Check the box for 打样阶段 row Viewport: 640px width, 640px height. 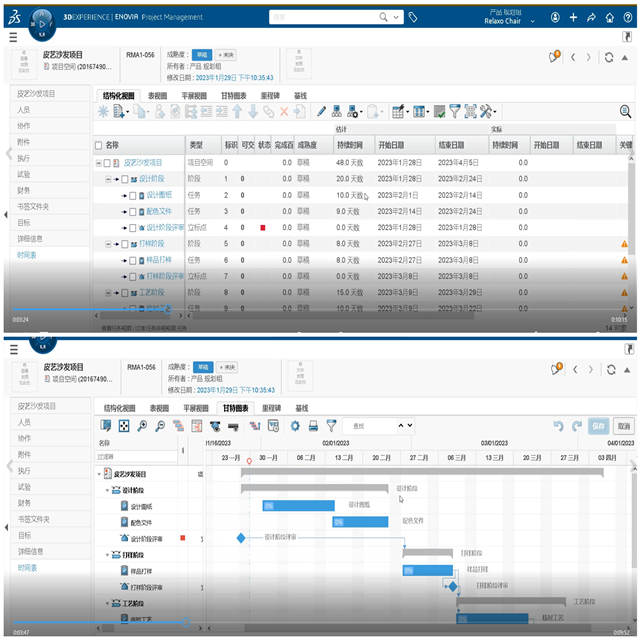point(124,244)
